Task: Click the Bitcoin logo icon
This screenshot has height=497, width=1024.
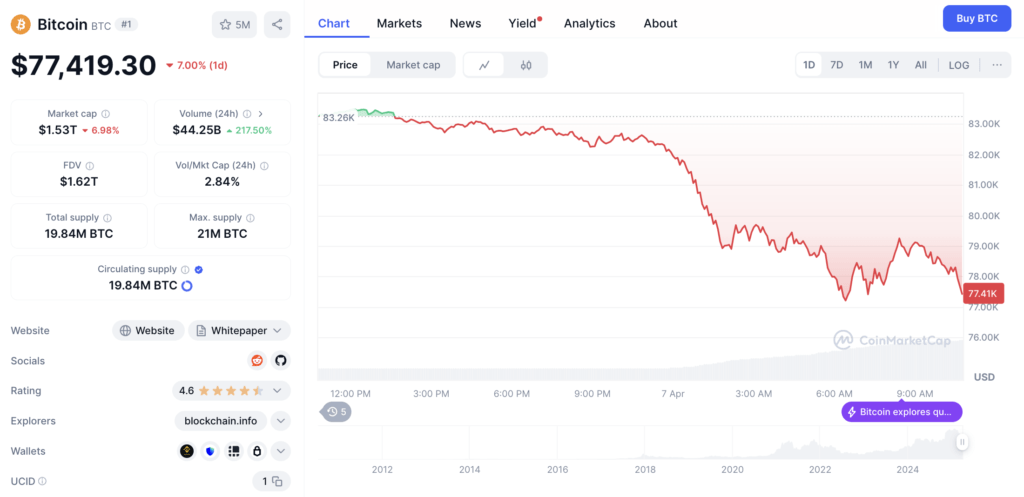Action: [21, 25]
